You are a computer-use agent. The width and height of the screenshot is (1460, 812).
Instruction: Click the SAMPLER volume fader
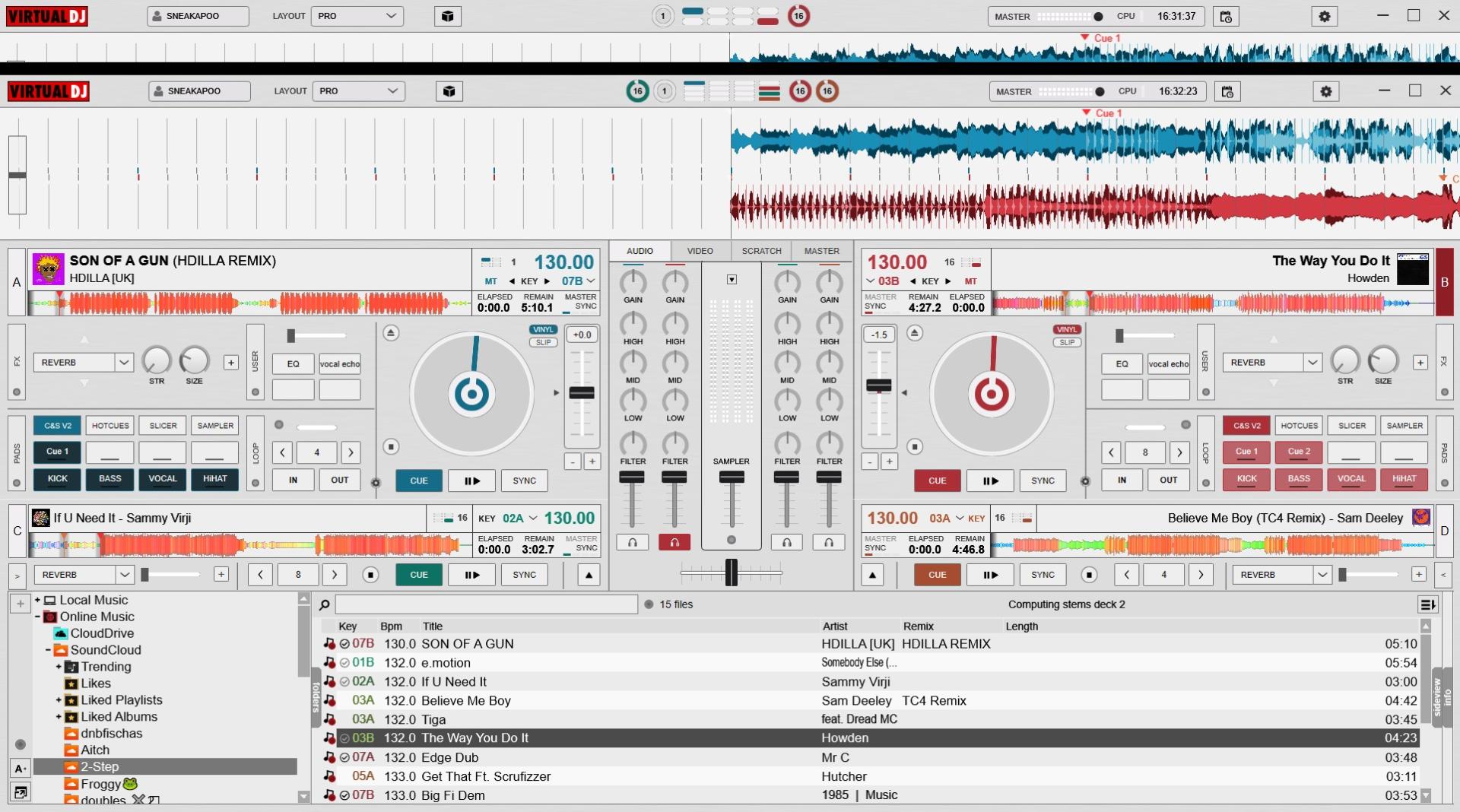(x=732, y=477)
